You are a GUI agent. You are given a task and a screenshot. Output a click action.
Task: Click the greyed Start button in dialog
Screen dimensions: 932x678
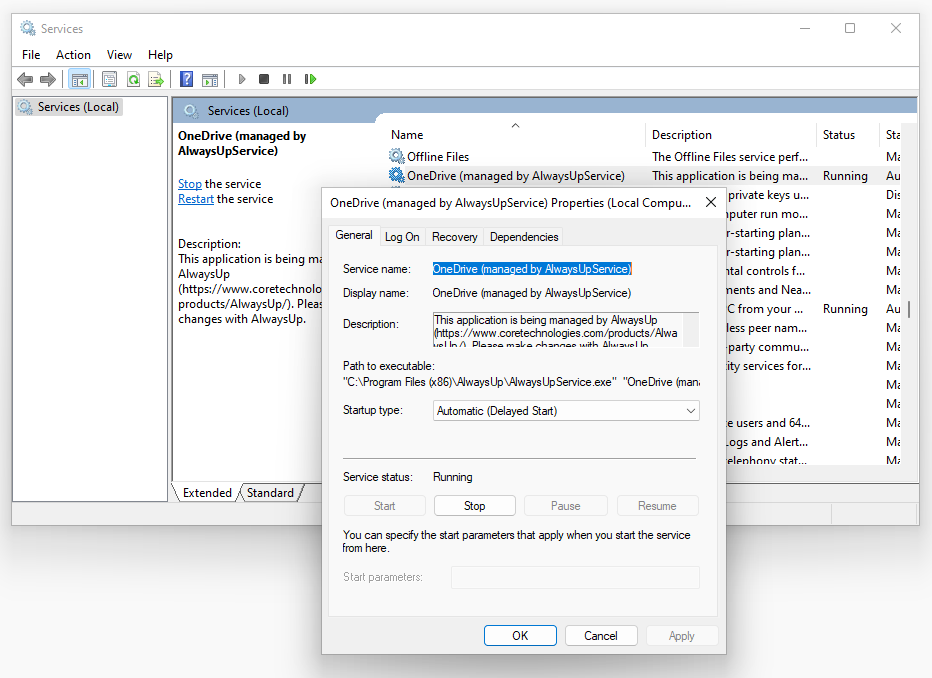tap(385, 506)
